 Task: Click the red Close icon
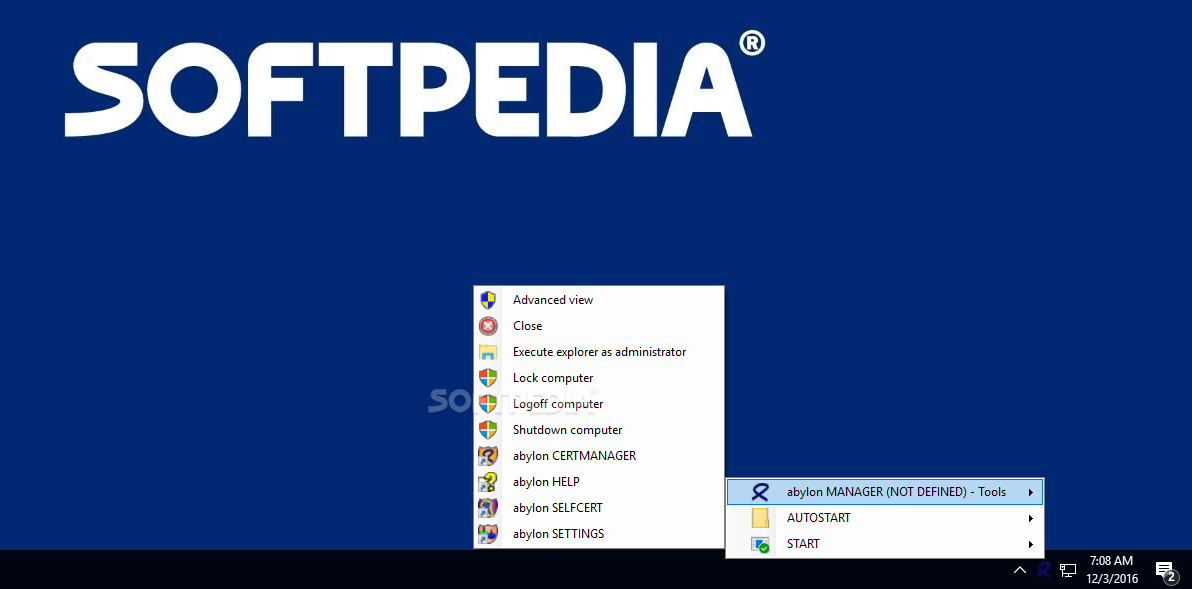488,325
